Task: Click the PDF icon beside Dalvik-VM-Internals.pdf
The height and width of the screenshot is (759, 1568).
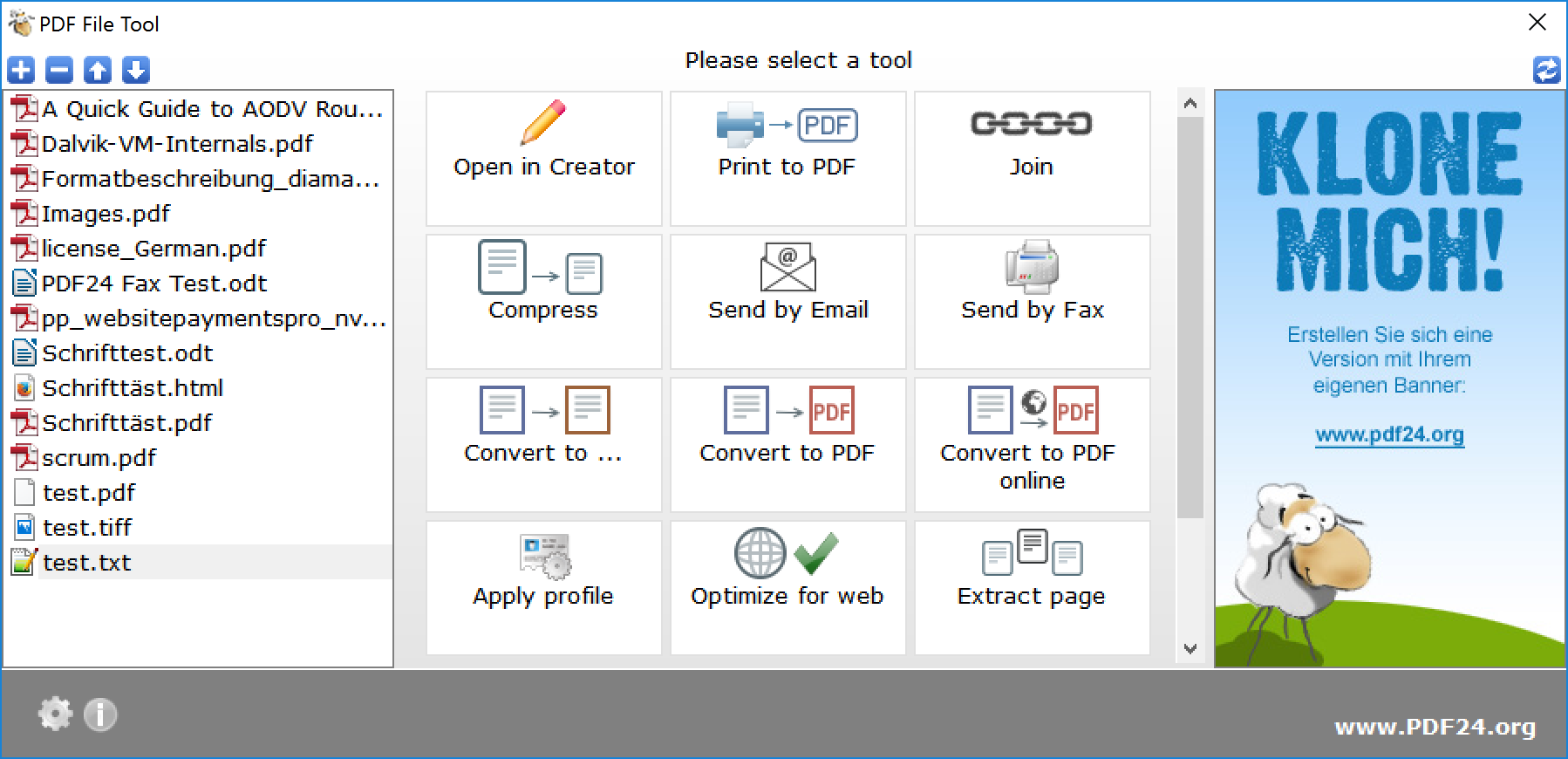Action: click(x=24, y=144)
